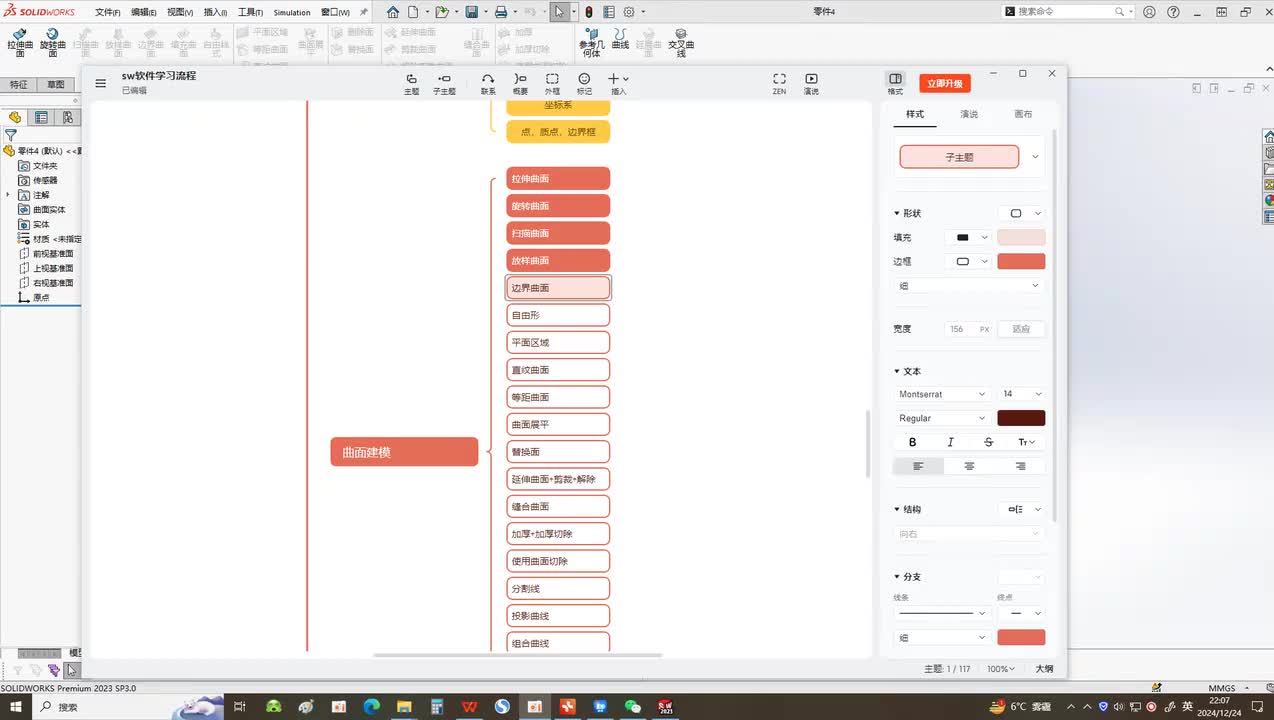Collapse the 分支 section

[x=897, y=577]
